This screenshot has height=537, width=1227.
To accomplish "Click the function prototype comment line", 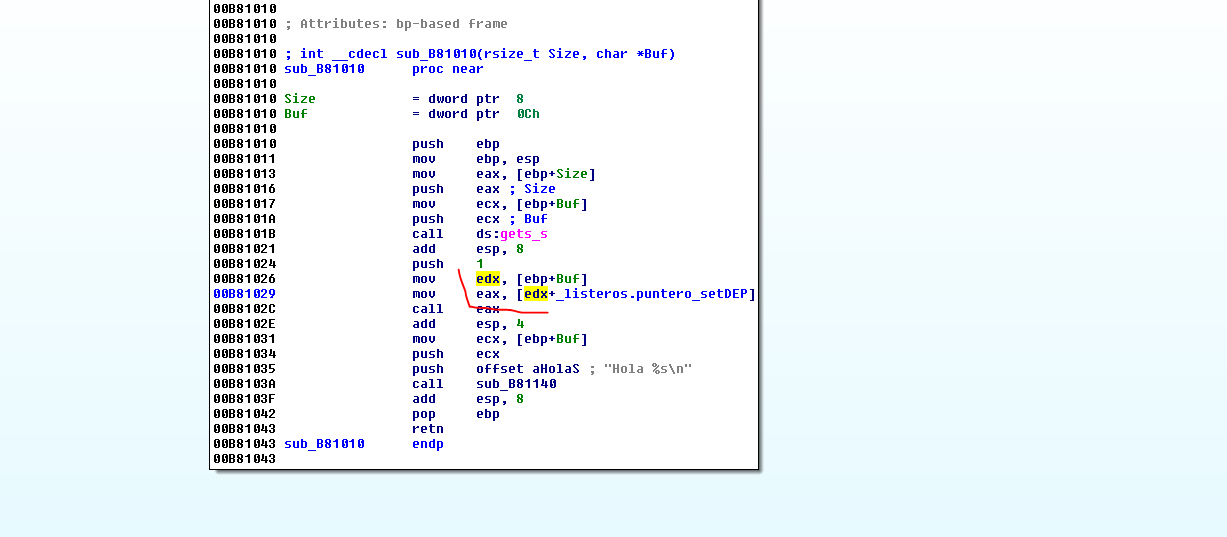I will (480, 54).
